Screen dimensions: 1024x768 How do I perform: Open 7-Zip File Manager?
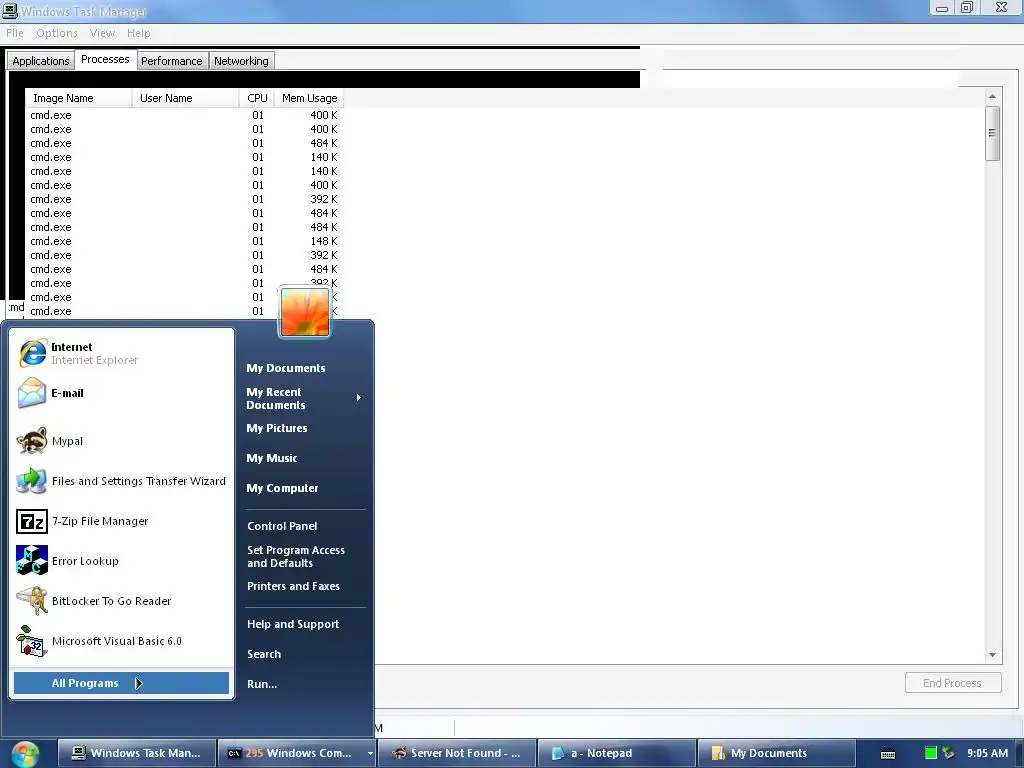pyautogui.click(x=121, y=521)
